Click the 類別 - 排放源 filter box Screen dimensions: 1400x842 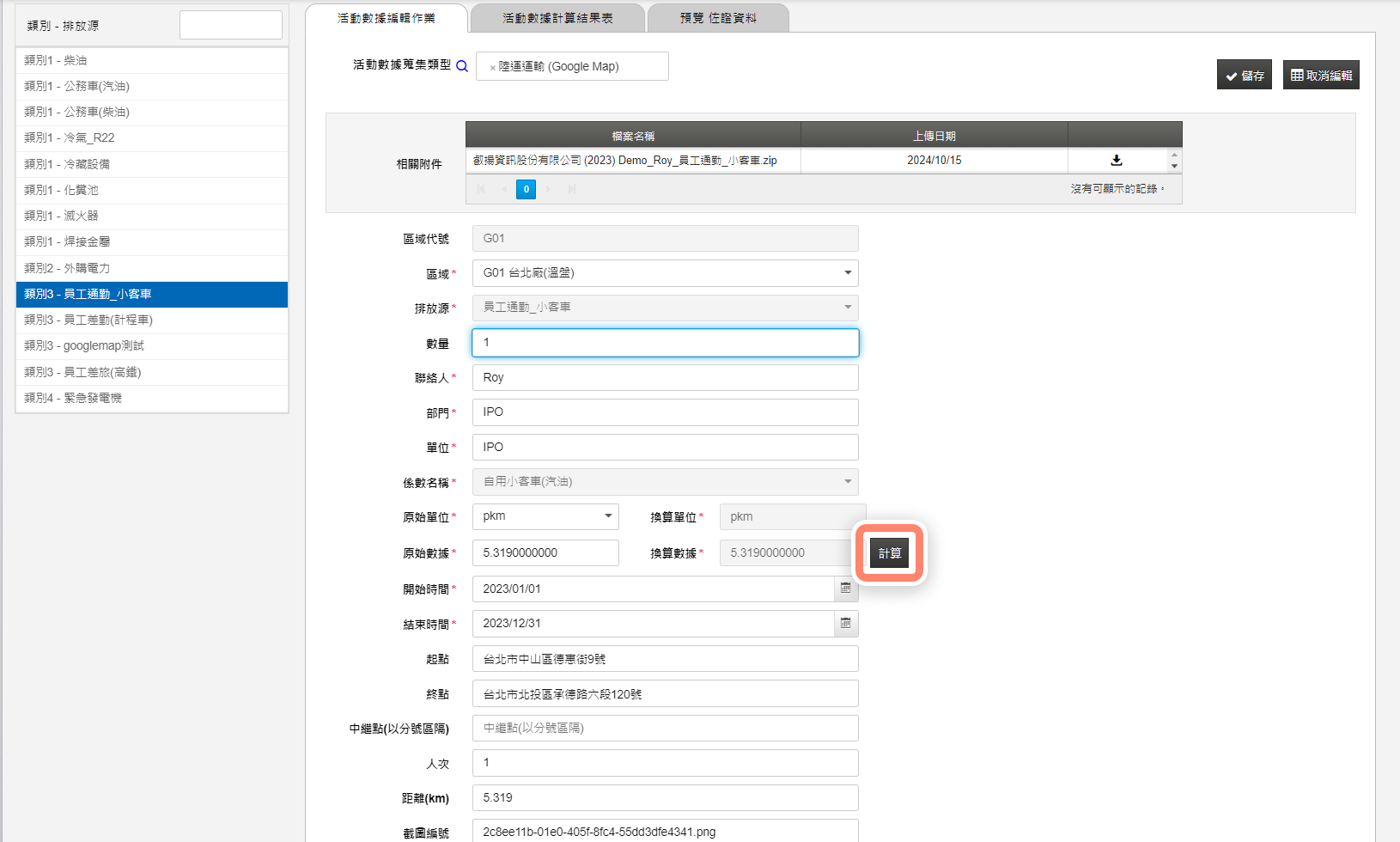click(x=231, y=25)
